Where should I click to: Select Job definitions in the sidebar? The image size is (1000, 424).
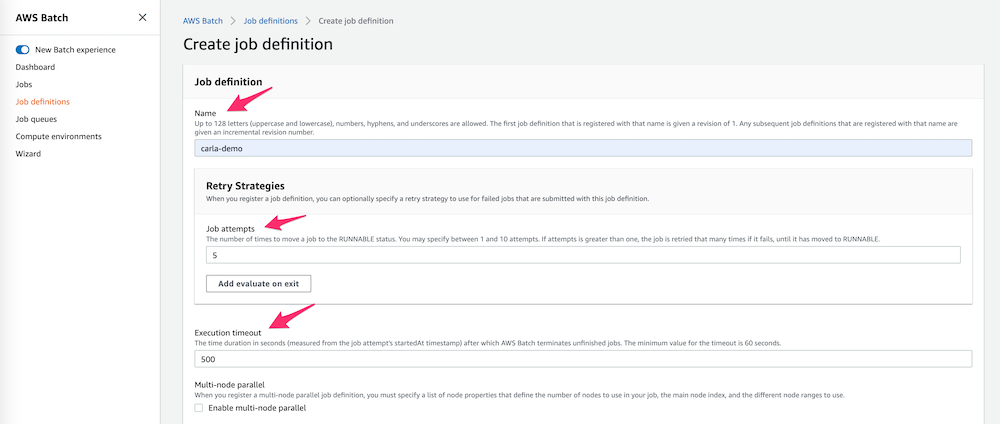43,101
